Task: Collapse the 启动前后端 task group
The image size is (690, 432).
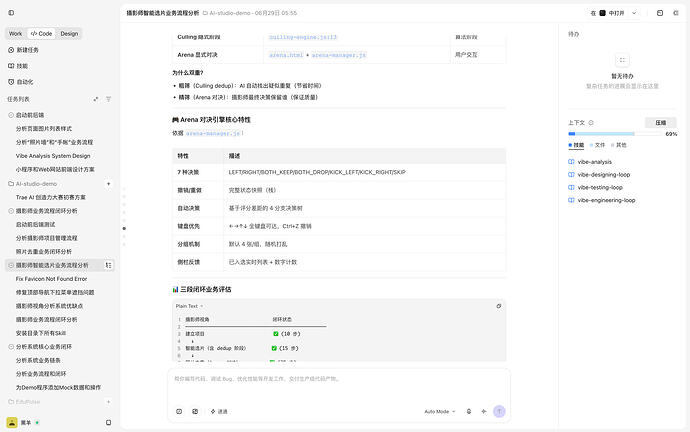Action: [11, 115]
